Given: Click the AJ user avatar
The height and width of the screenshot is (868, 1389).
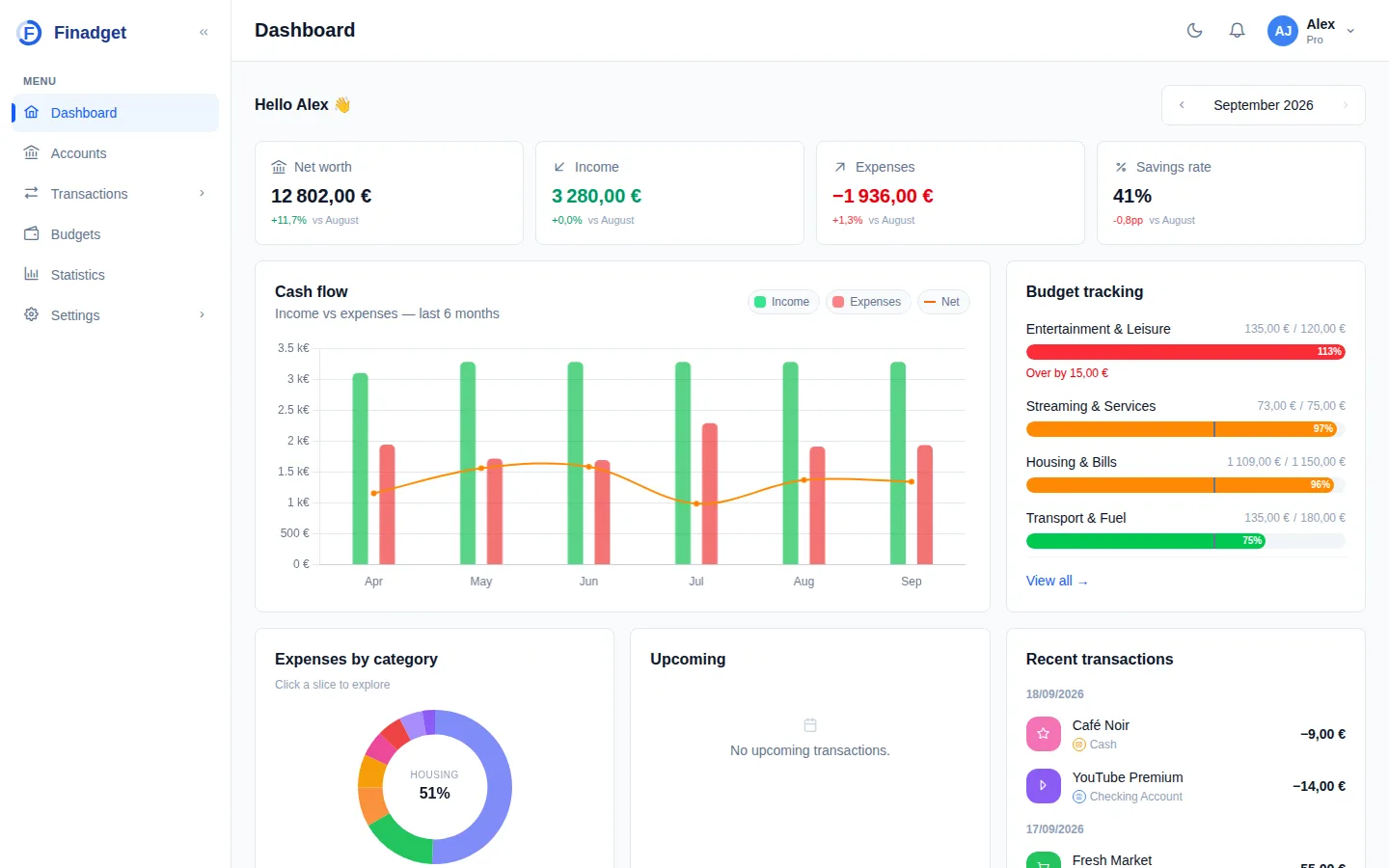Looking at the screenshot, I should (1283, 31).
